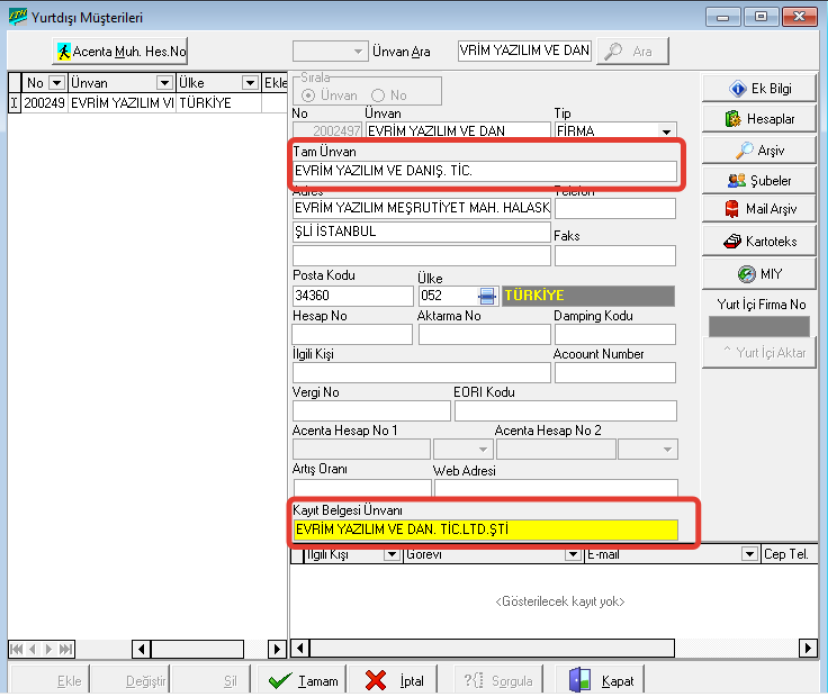Click the Ünvan short name field
Screen dimensions: 828x697
coord(458,131)
